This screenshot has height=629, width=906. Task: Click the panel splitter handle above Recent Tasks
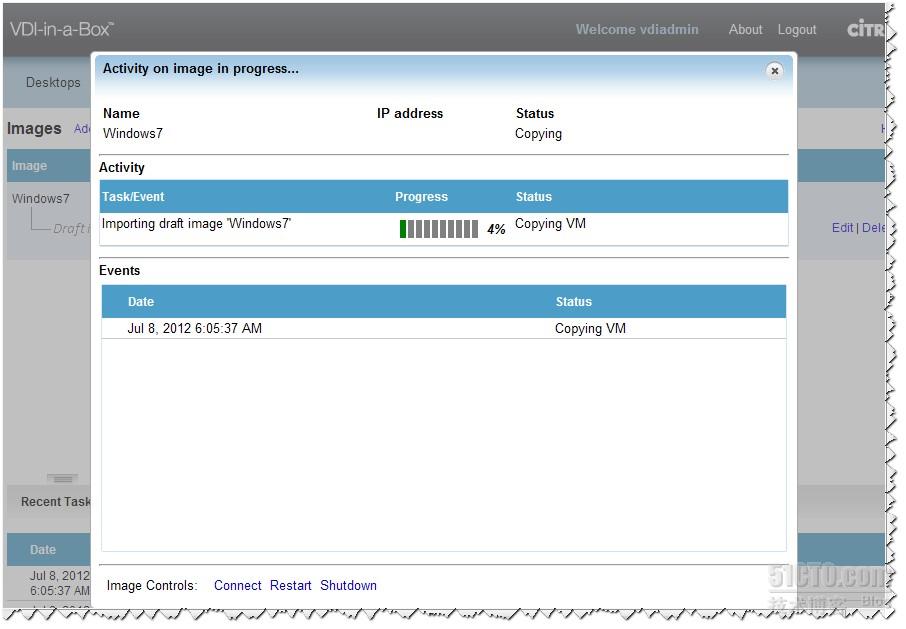point(62,478)
